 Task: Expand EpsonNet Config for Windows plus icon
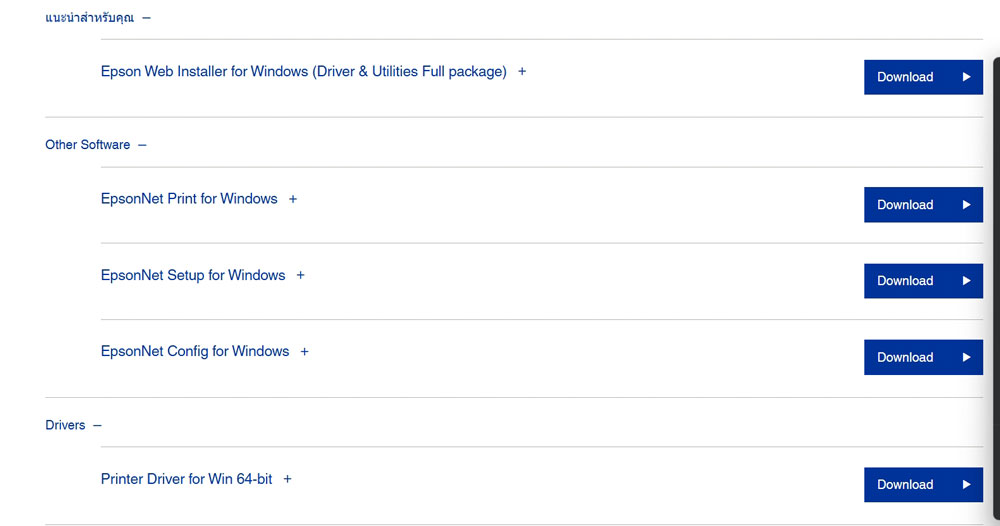point(304,351)
